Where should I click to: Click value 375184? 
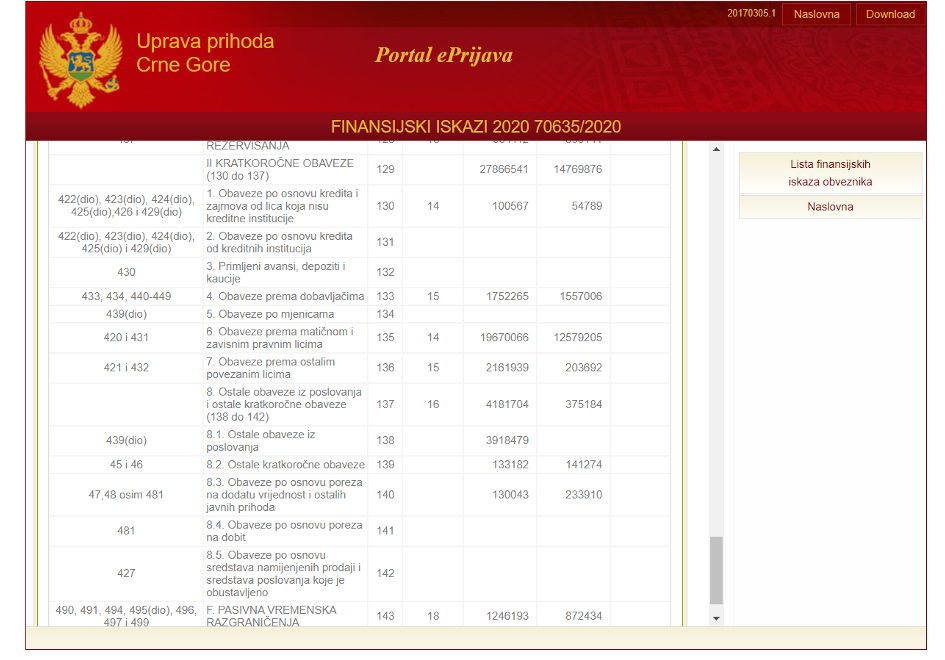[x=583, y=404]
